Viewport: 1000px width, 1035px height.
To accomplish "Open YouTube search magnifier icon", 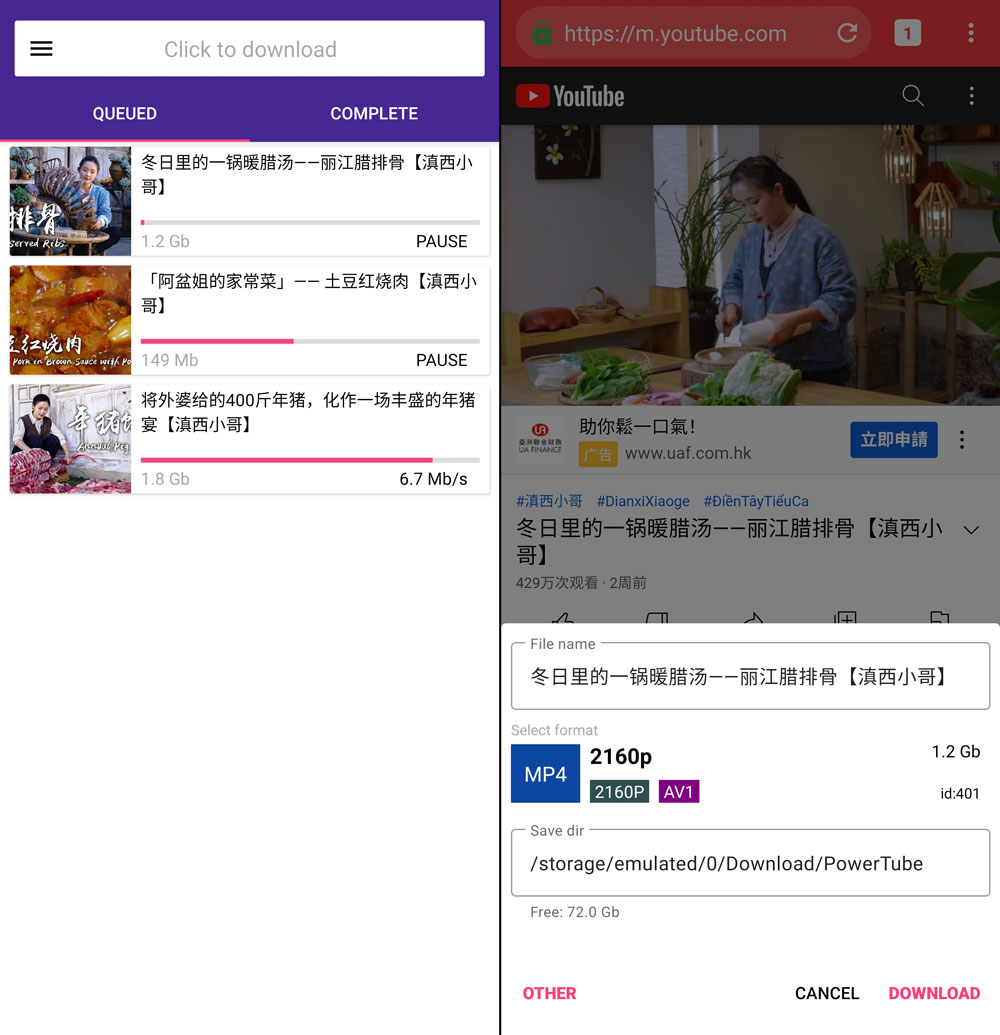I will [913, 96].
